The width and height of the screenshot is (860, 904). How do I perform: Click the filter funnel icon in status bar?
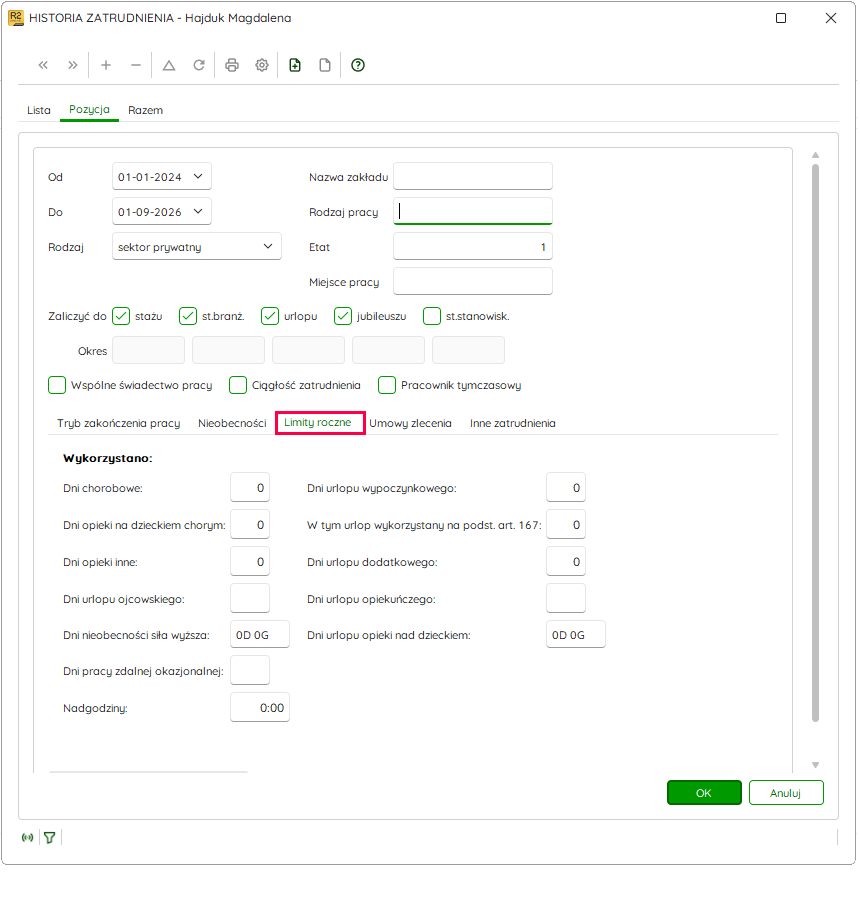click(x=50, y=838)
